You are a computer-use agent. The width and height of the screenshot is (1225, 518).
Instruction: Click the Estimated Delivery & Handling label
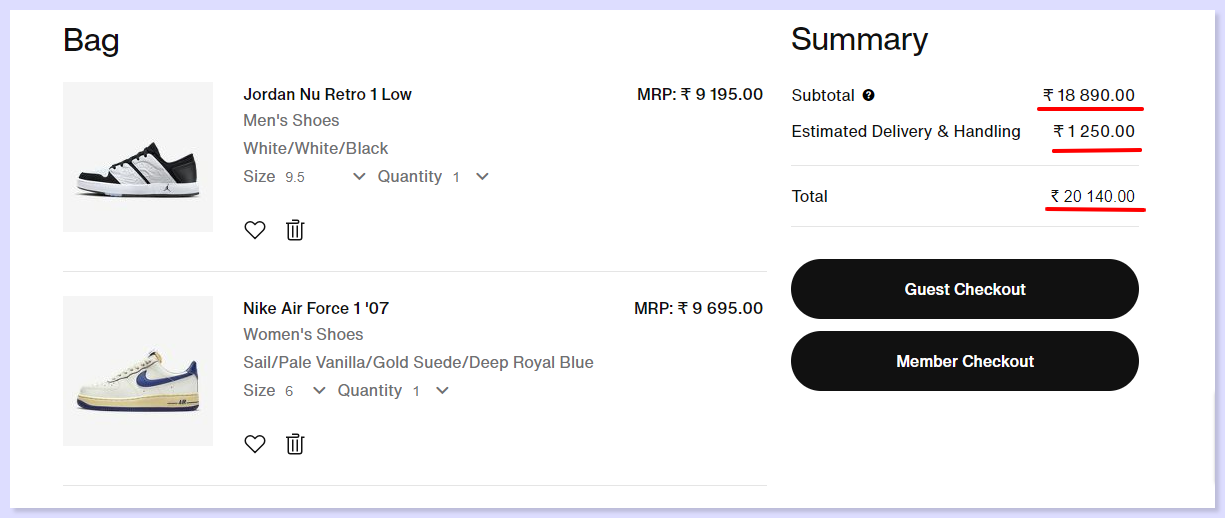pos(906,131)
